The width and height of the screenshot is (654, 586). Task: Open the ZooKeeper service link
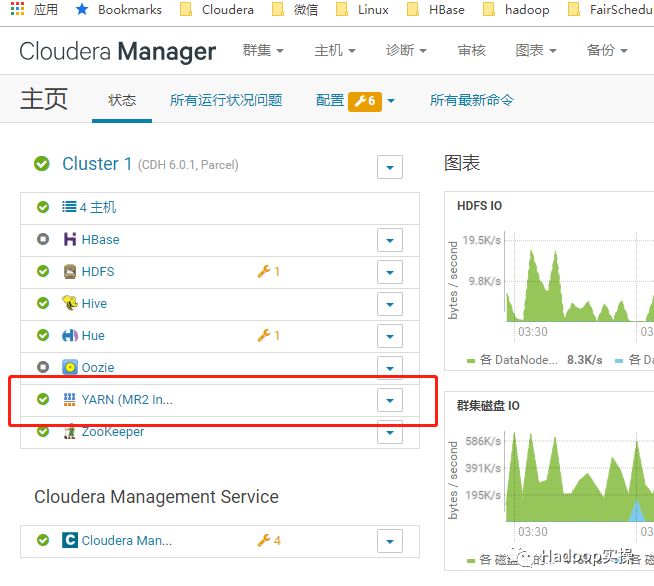click(112, 432)
